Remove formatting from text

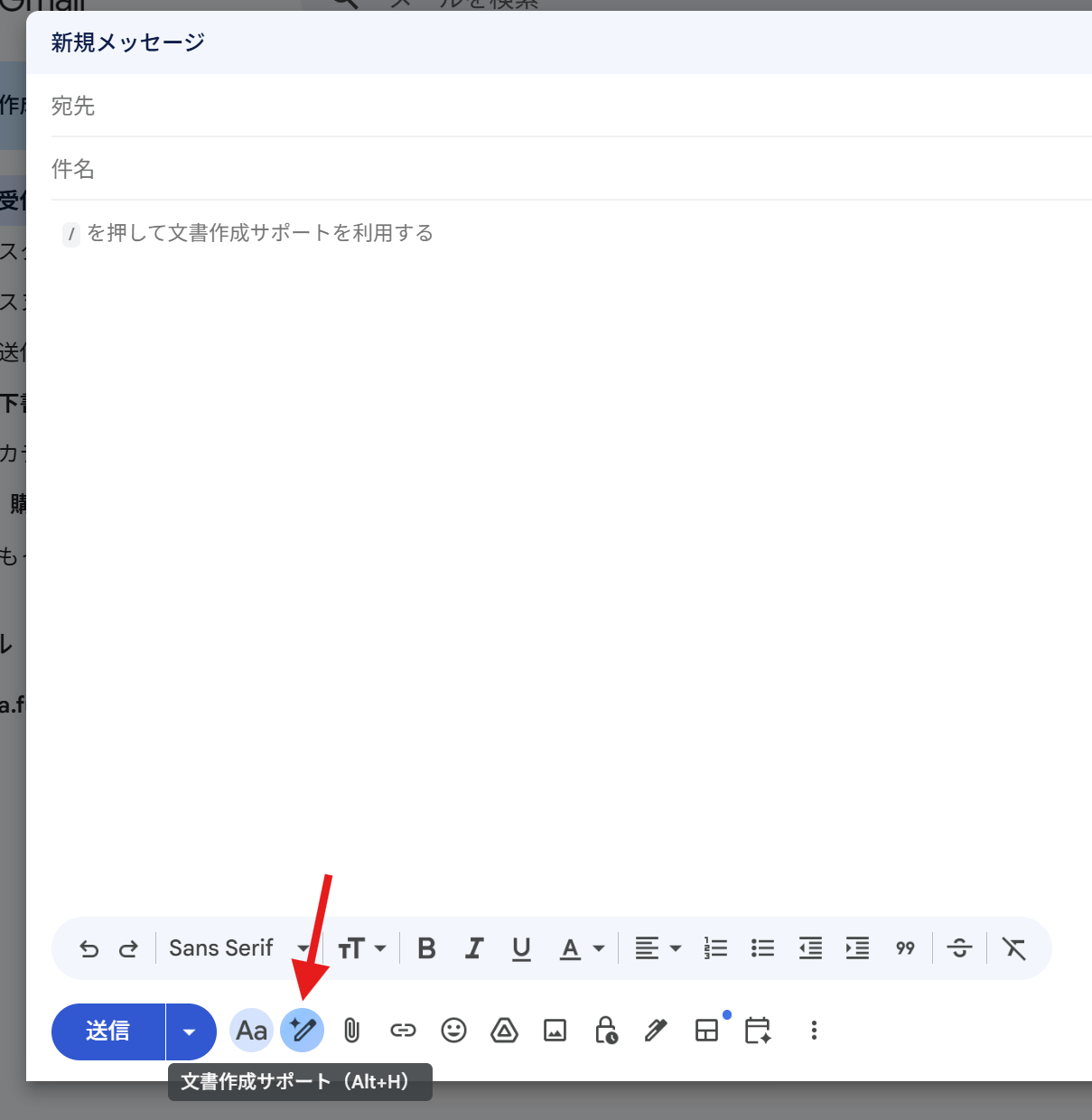1013,948
